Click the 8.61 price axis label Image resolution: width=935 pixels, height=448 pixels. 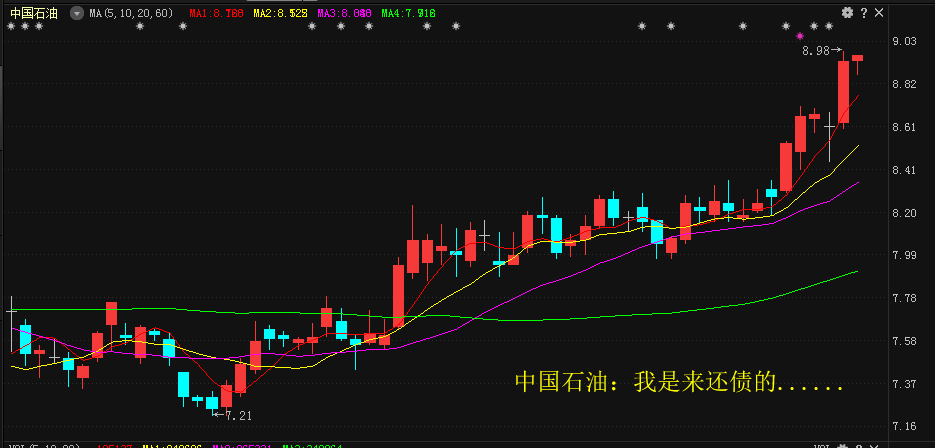point(906,127)
